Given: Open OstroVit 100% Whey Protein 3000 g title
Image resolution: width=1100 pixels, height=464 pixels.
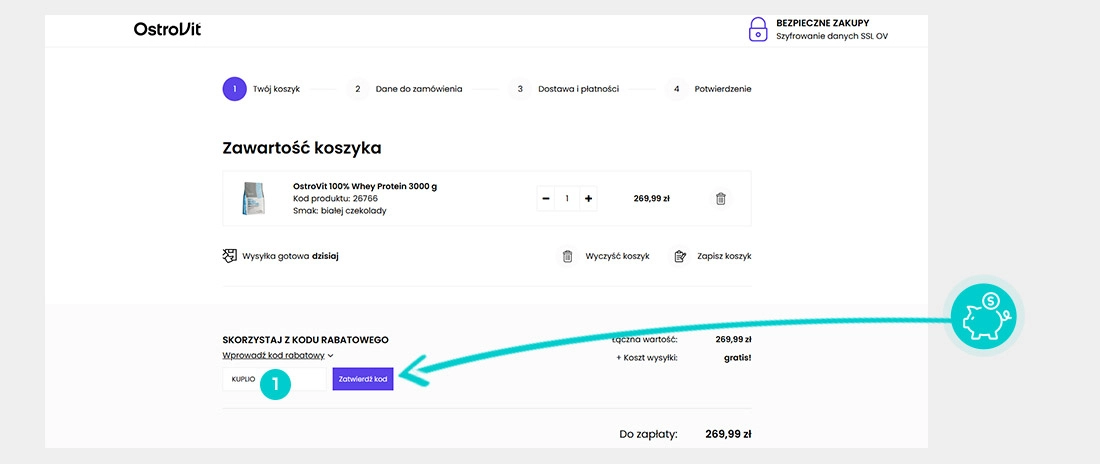Looking at the screenshot, I should tap(365, 186).
